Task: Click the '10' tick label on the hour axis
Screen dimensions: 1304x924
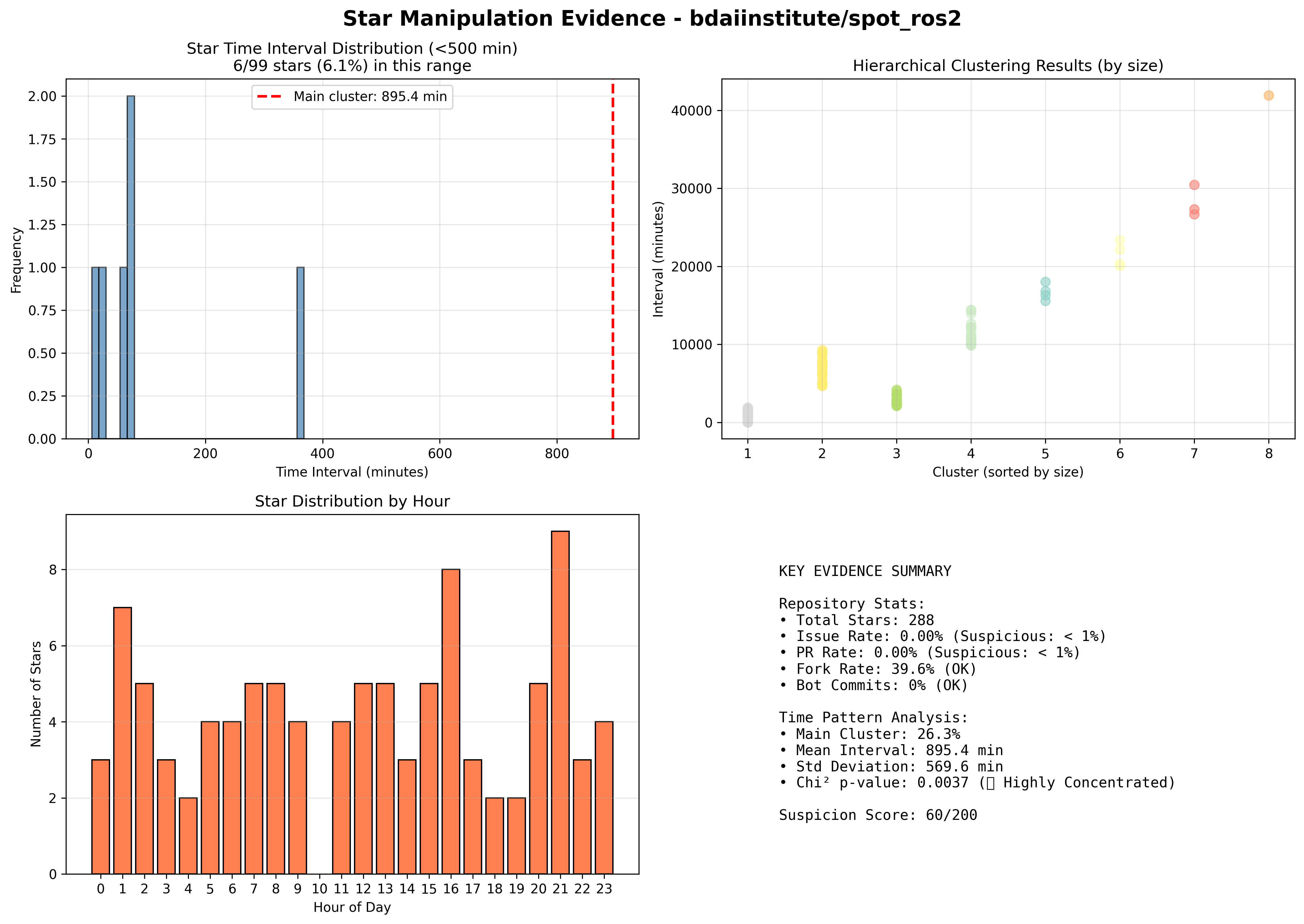Action: (x=320, y=889)
